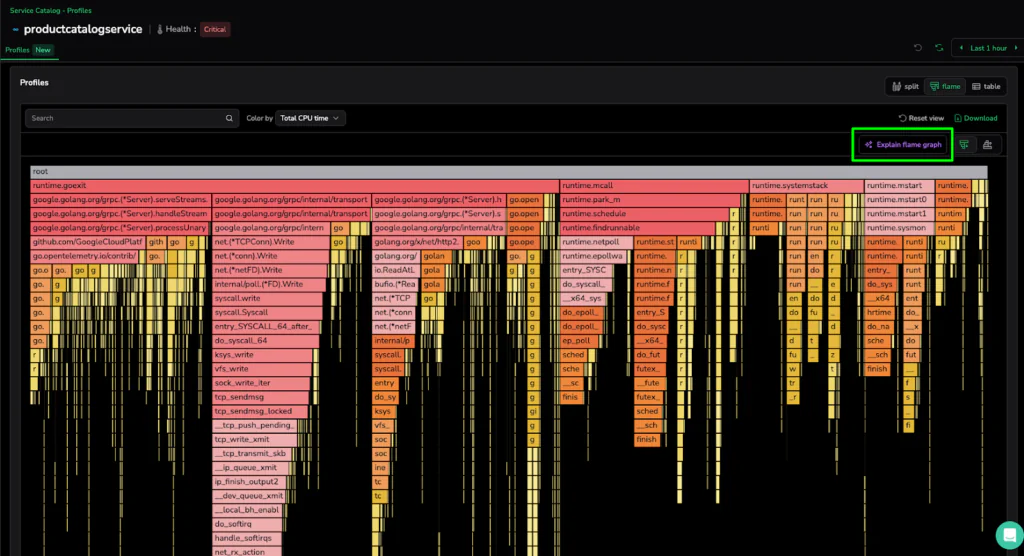This screenshot has height=556, width=1024.
Task: Open the Profiles tab
Action: tap(18, 50)
